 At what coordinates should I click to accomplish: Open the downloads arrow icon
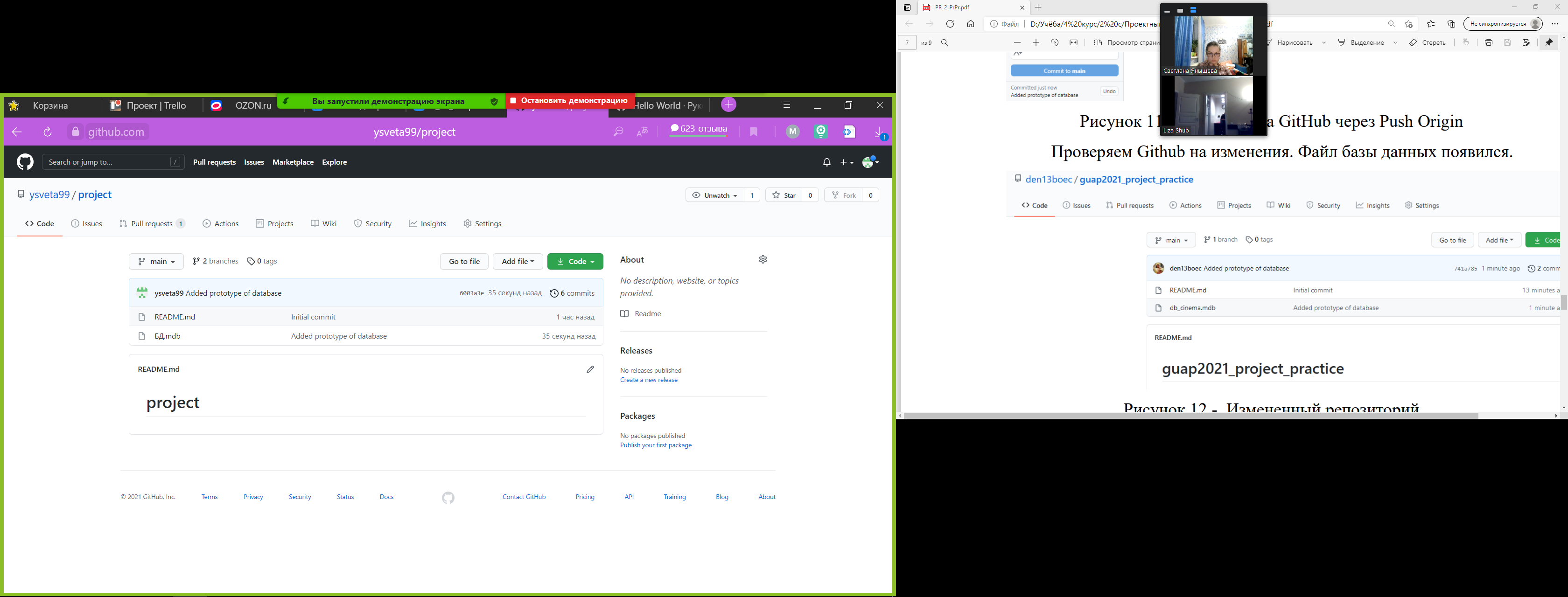coord(879,132)
